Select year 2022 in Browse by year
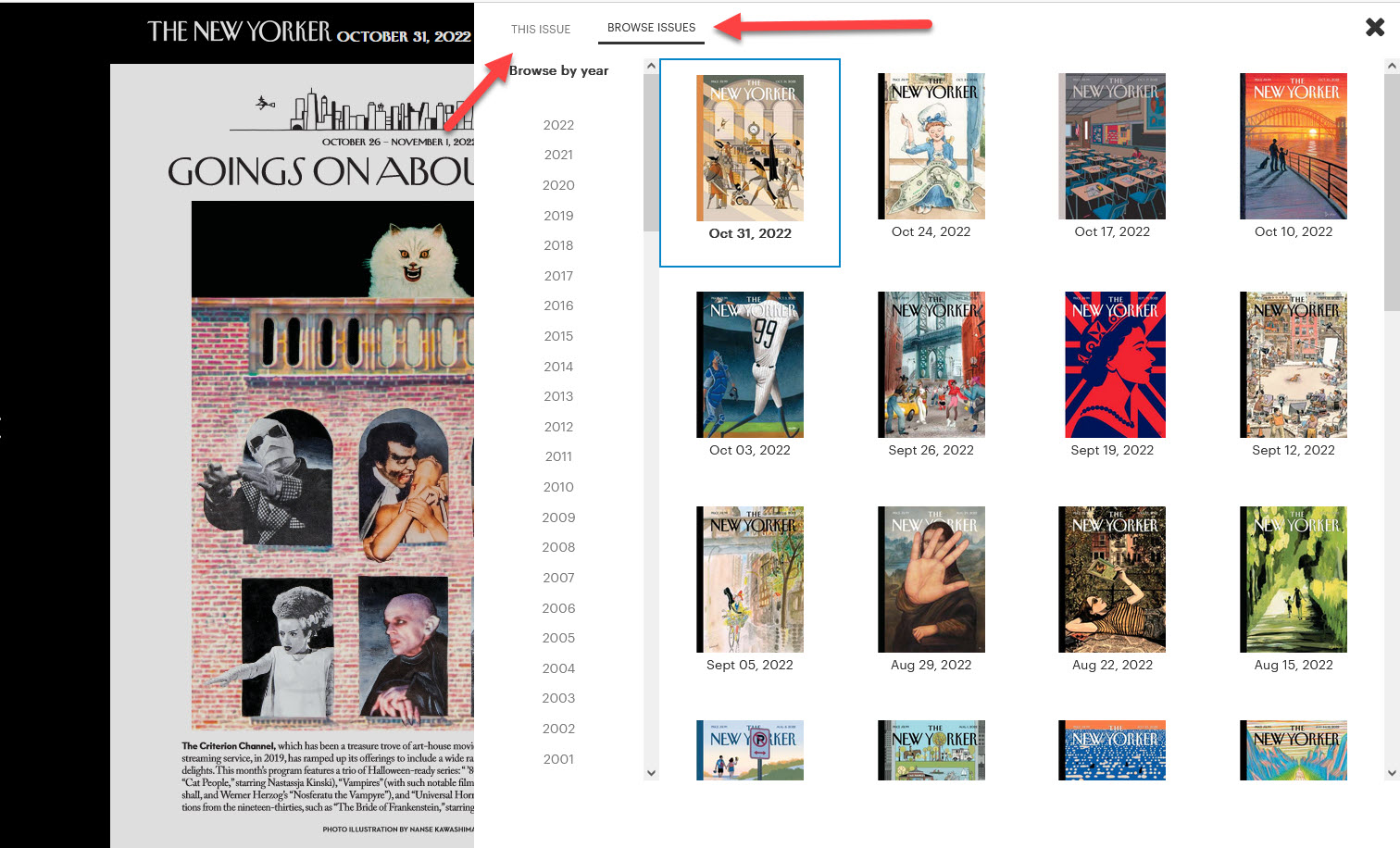Screen dimensions: 1400x848 558,125
